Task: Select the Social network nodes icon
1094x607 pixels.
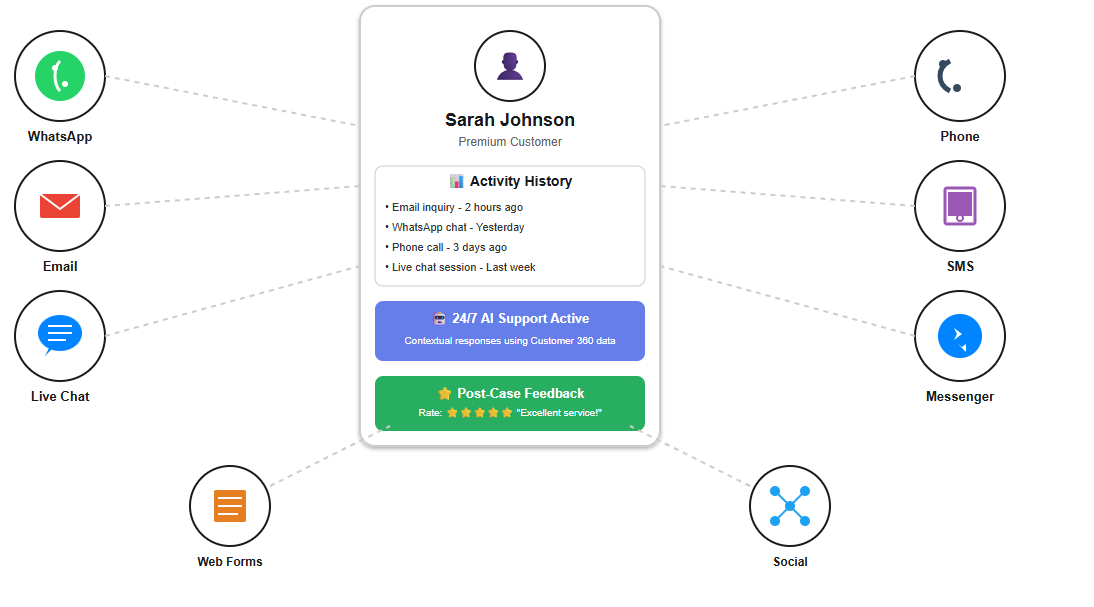Action: coord(789,506)
